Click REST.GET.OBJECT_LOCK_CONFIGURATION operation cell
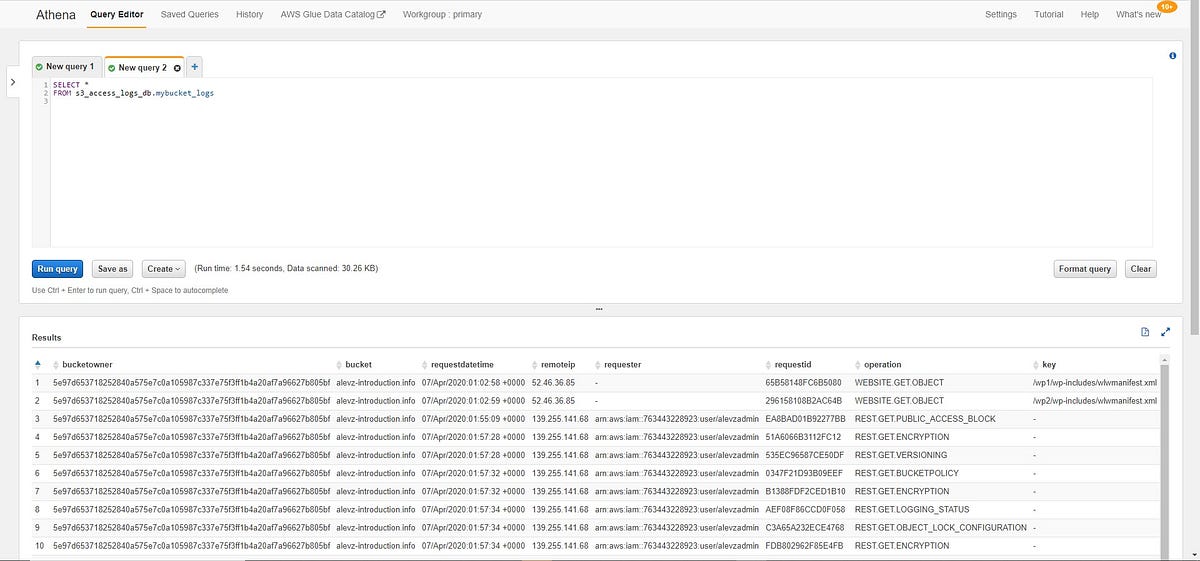1200x561 pixels. 940,527
